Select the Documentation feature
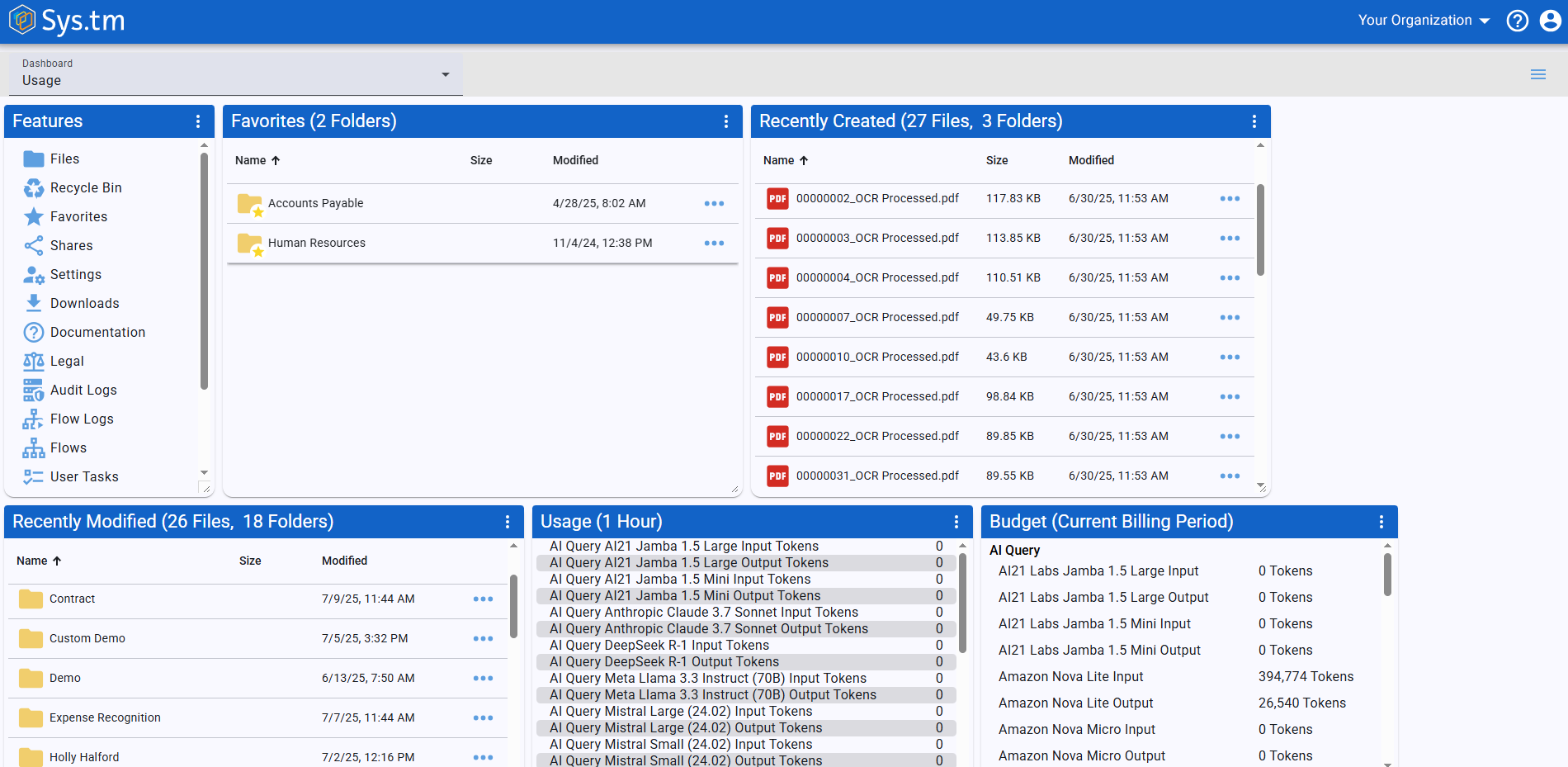1568x767 pixels. (x=97, y=332)
